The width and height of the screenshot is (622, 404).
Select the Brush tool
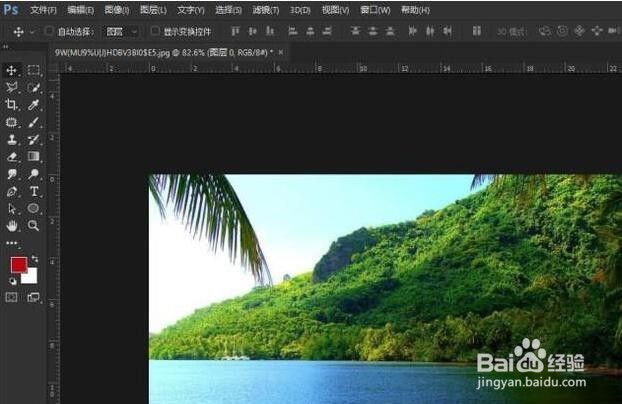click(x=33, y=122)
